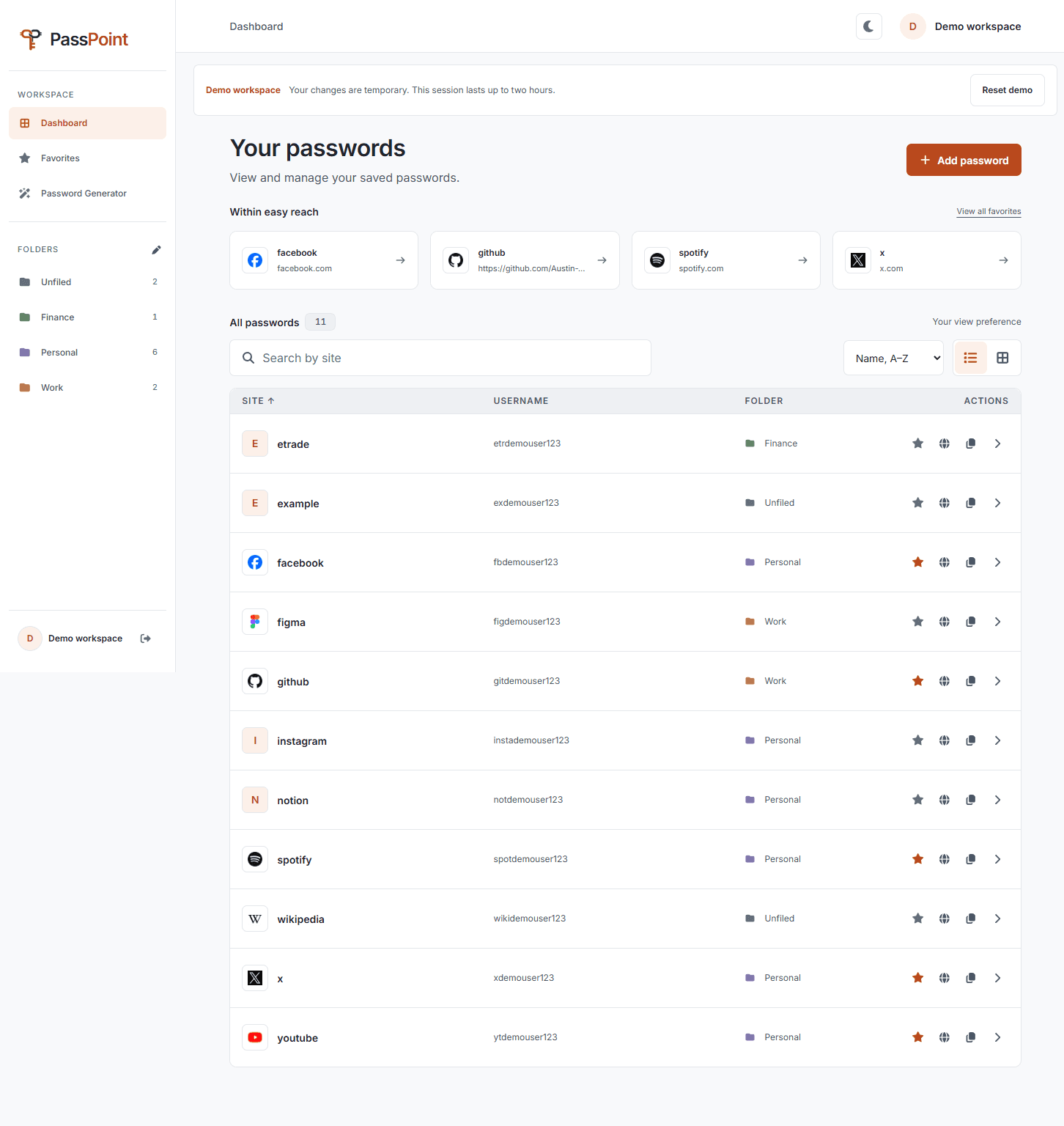Click the facebook logo in table row

coord(255,562)
